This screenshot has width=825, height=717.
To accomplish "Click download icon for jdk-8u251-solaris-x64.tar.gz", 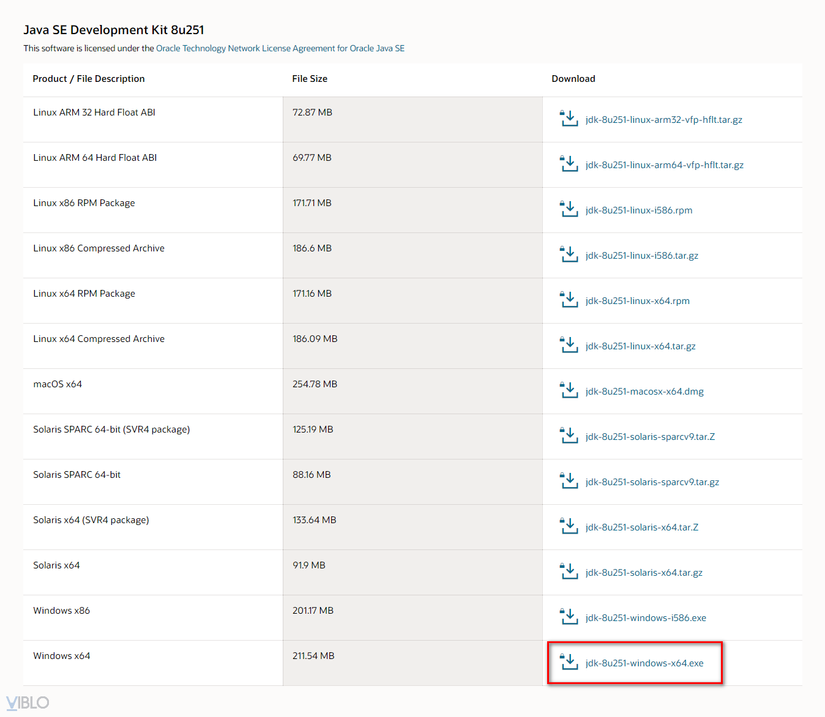I will (568, 572).
